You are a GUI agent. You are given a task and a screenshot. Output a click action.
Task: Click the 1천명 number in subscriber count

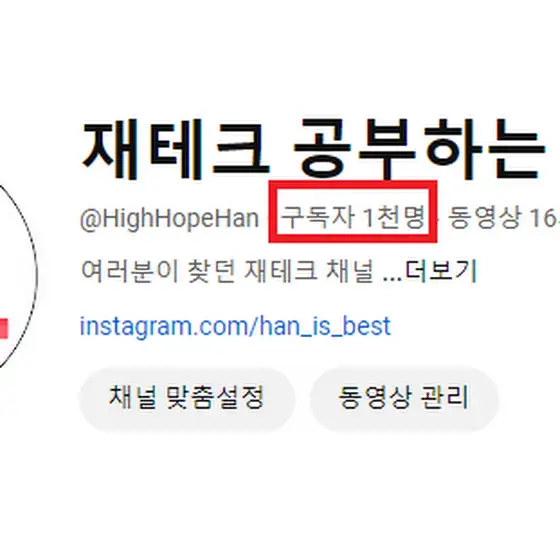(x=394, y=217)
